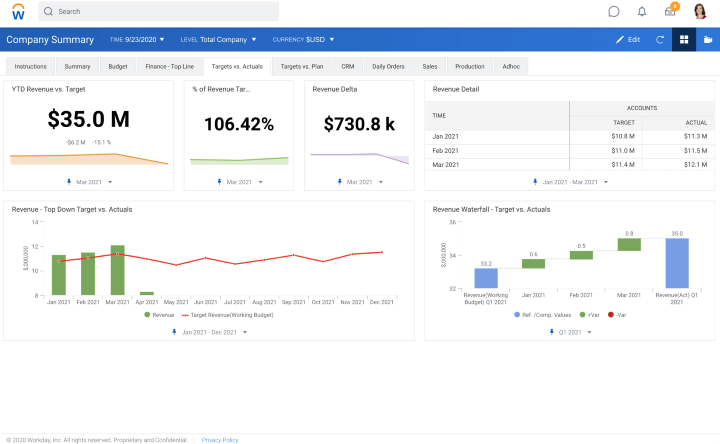This screenshot has height=444, width=720.
Task: Click the Workday logo home icon
Action: 16,12
